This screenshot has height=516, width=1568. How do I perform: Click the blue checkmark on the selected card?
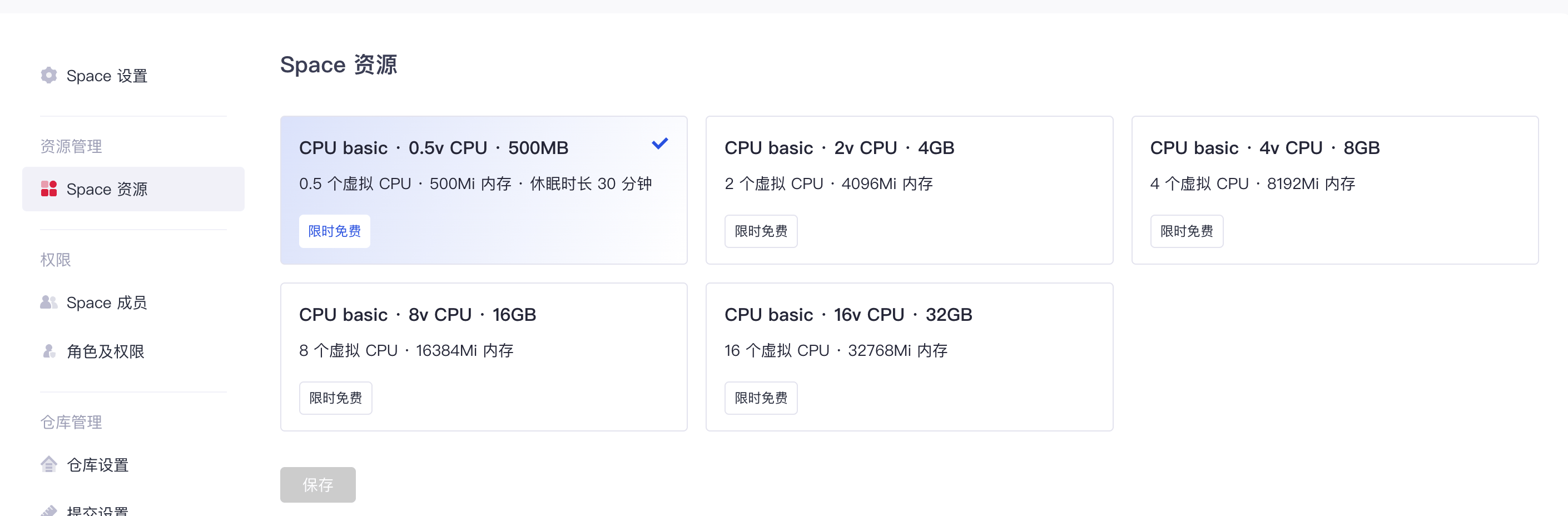click(x=659, y=144)
